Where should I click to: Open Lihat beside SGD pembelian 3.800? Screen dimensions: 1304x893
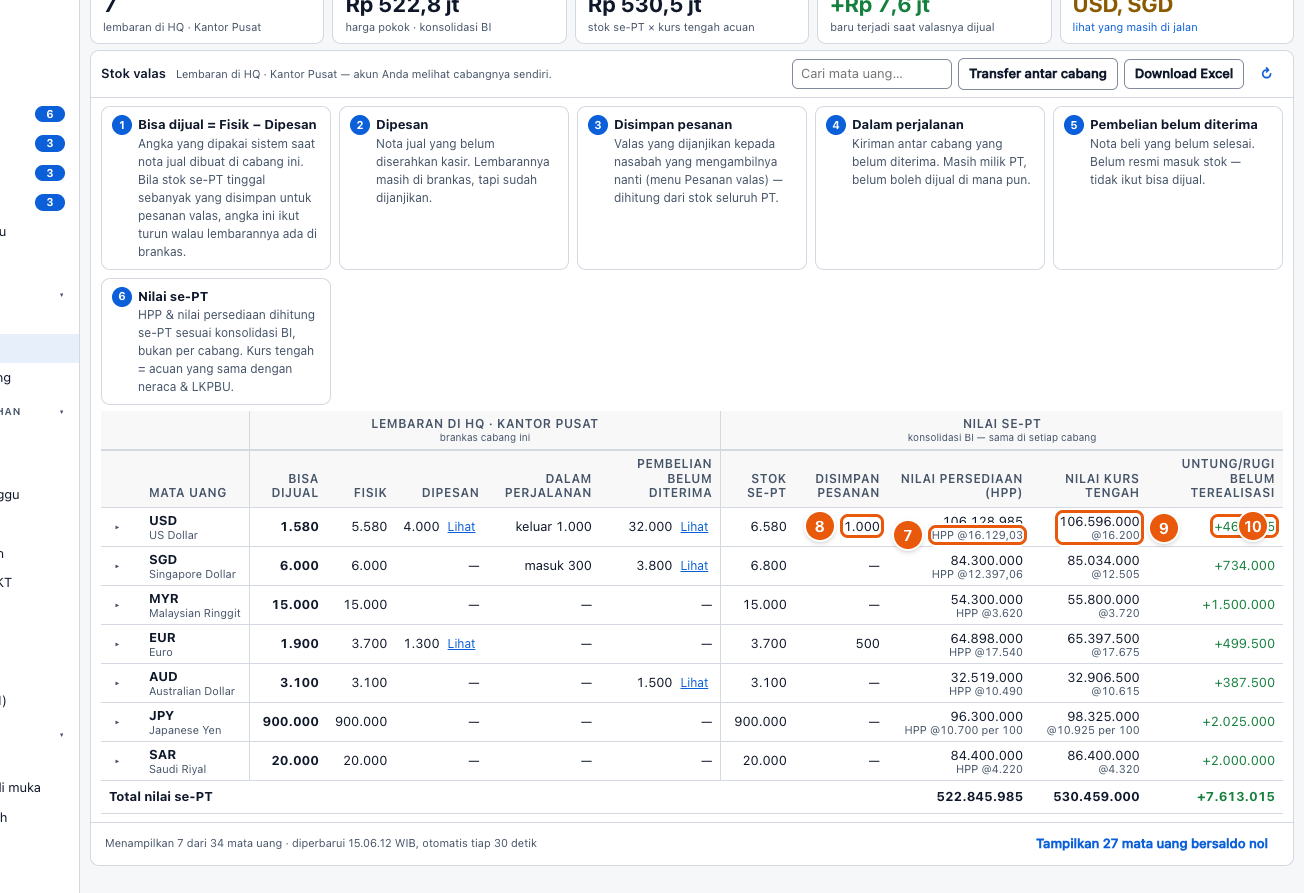click(694, 566)
